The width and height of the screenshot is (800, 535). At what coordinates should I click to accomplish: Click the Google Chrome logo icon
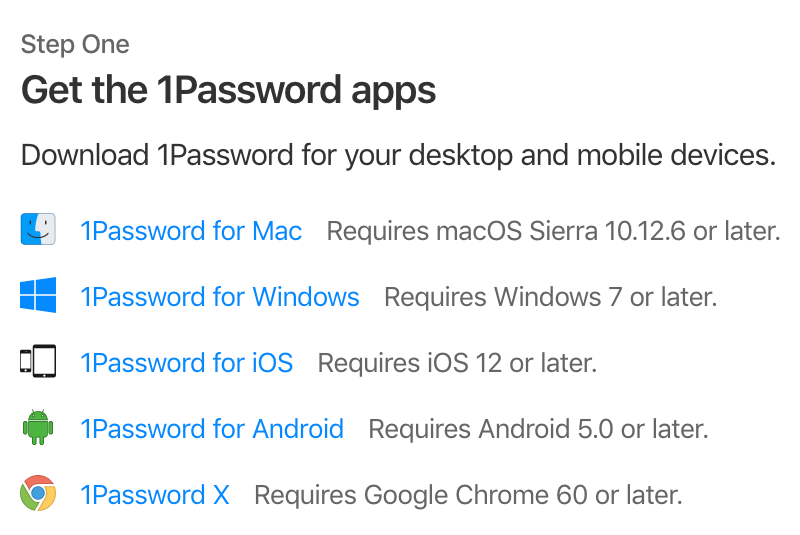pyautogui.click(x=38, y=493)
